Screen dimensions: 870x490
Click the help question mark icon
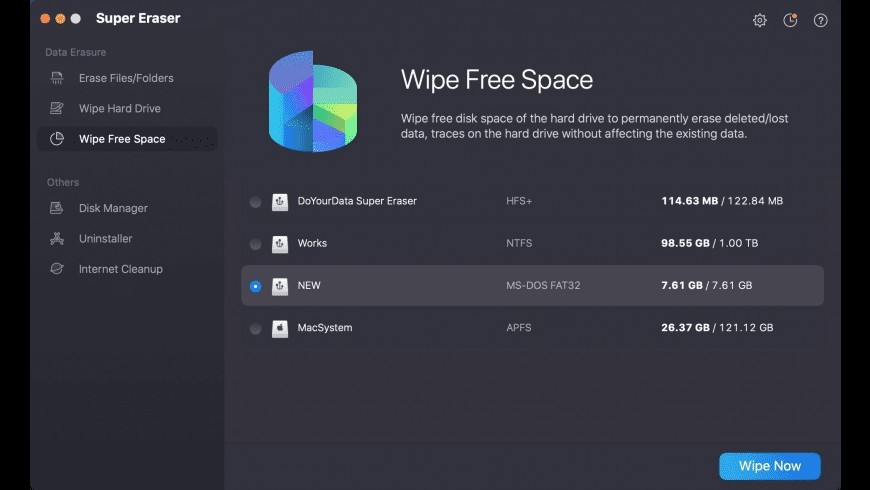pyautogui.click(x=821, y=21)
